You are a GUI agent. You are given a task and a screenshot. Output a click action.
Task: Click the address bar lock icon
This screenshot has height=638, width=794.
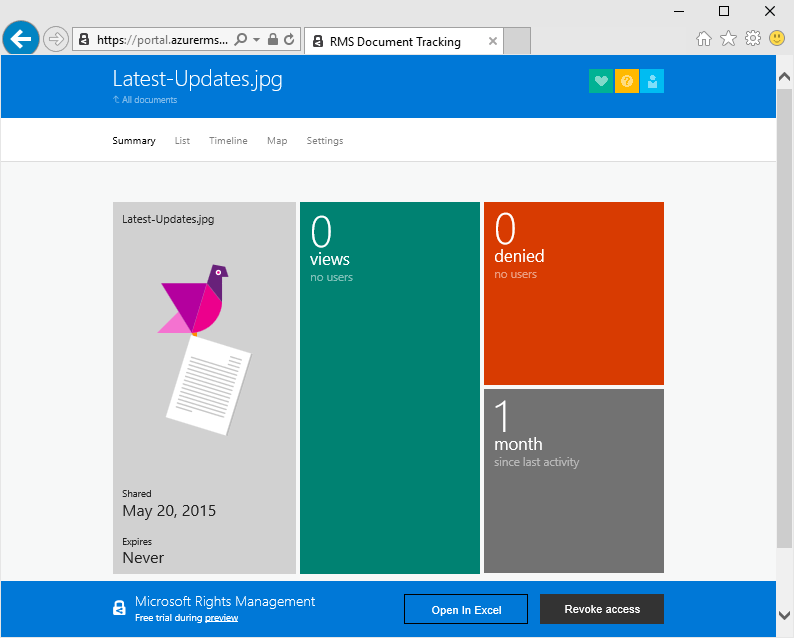coord(273,40)
